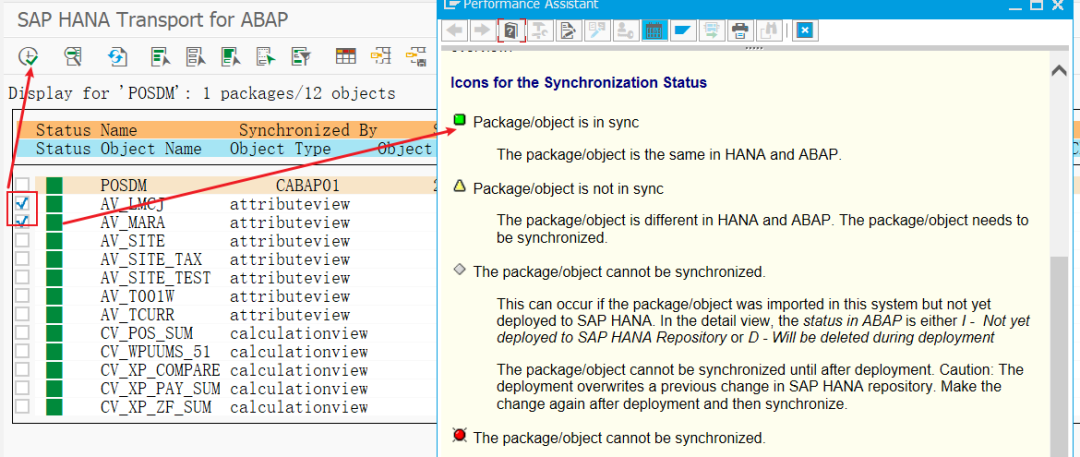The image size is (1080, 457).
Task: Click the Save Layout icon with the disk
Action: click(416, 56)
